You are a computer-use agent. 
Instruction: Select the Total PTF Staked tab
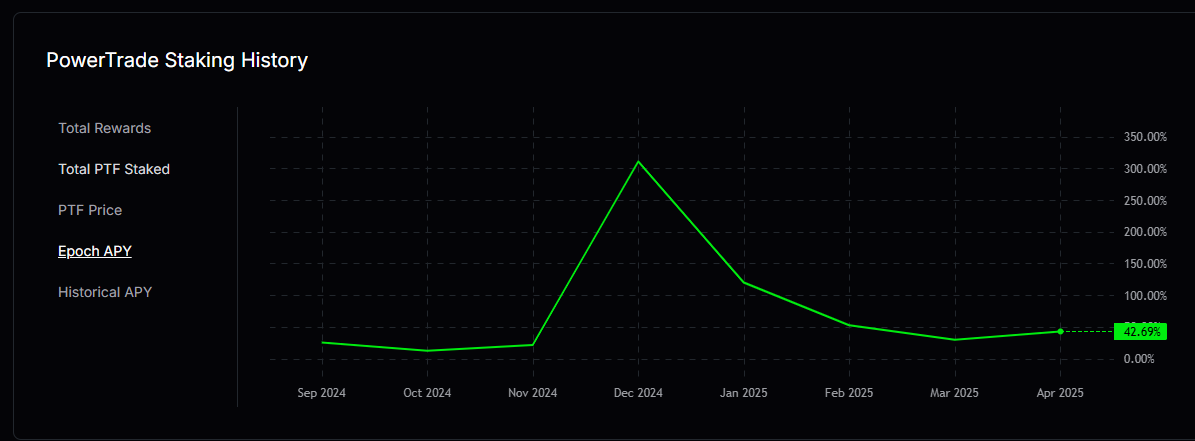pos(114,169)
